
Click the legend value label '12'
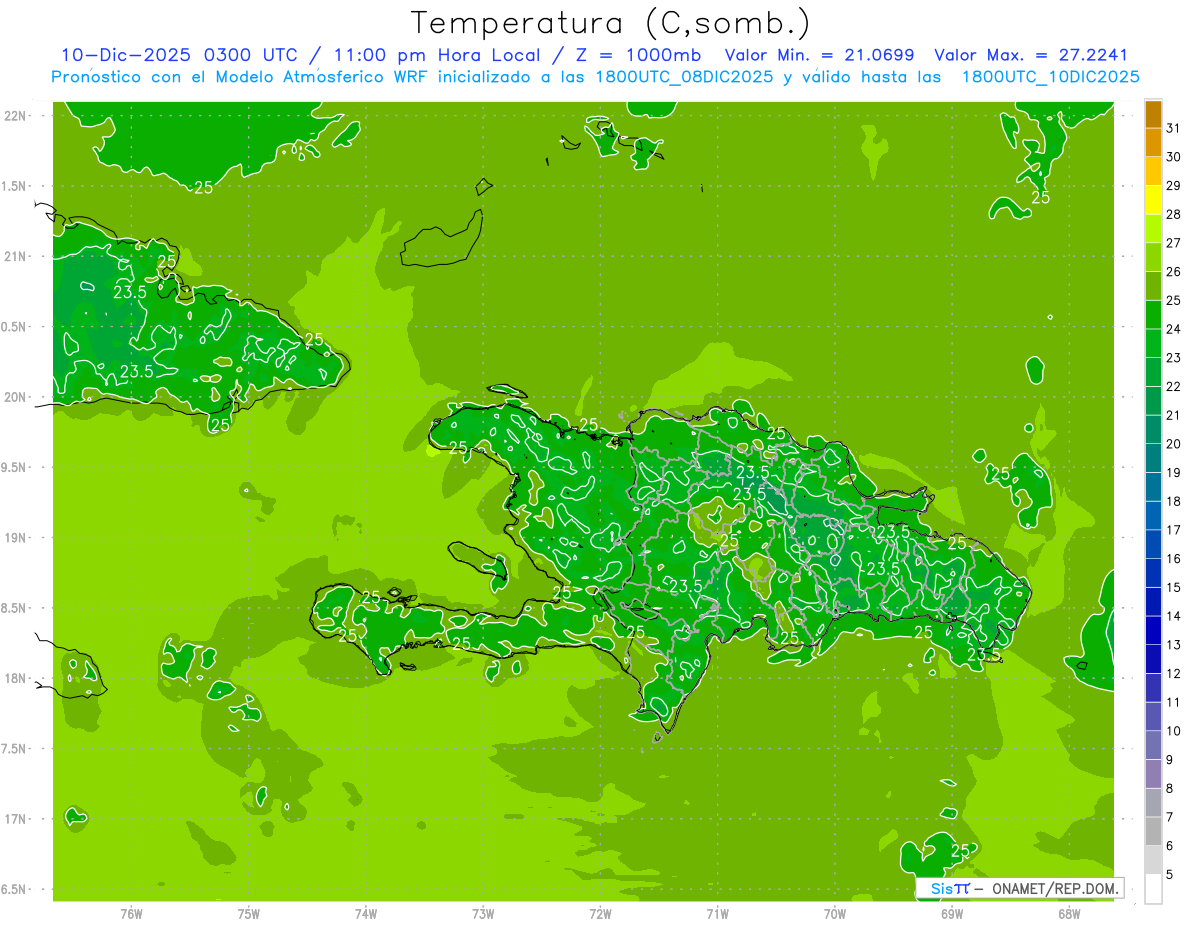[1174, 673]
